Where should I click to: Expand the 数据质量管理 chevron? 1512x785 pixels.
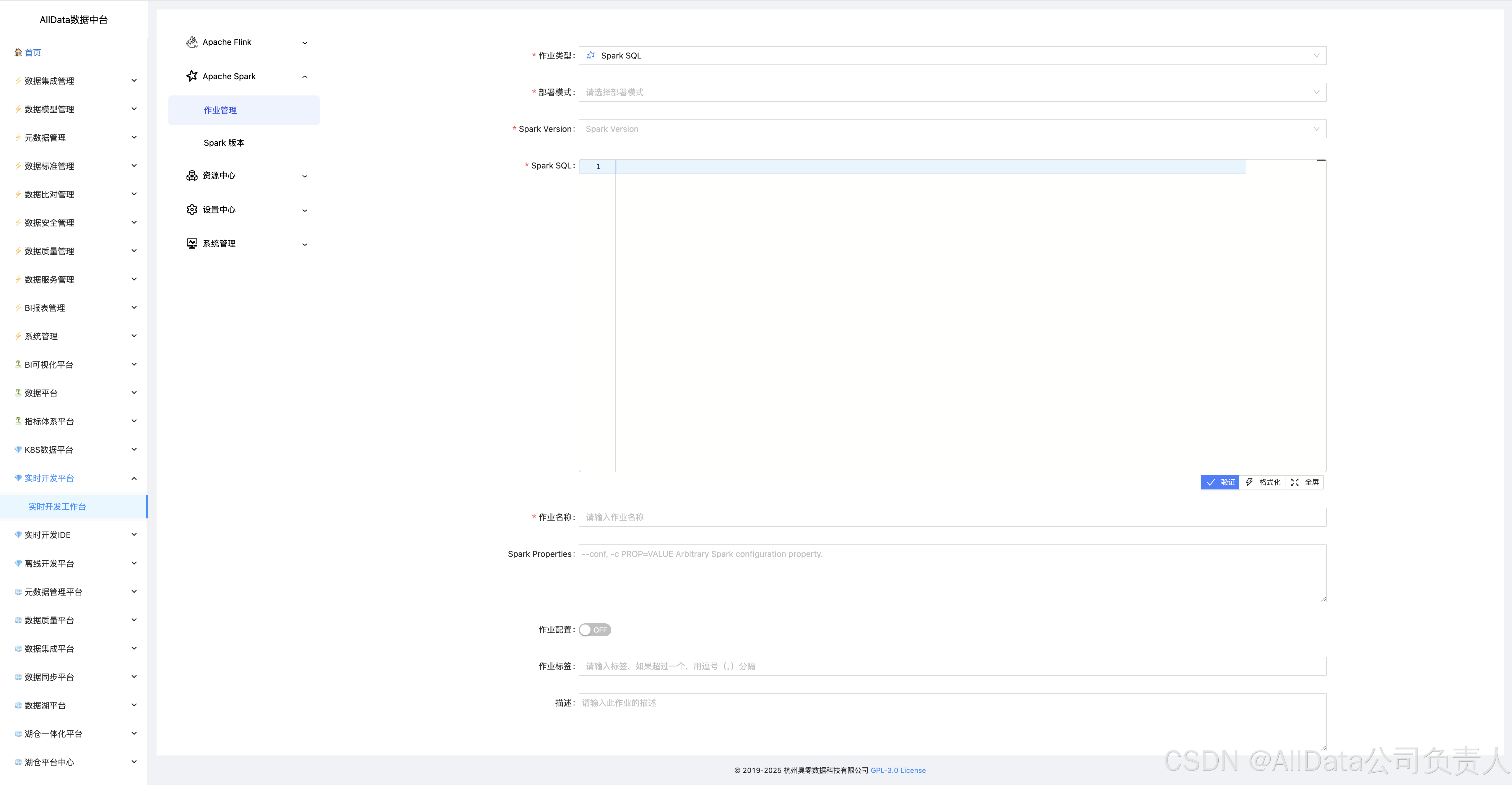134,251
